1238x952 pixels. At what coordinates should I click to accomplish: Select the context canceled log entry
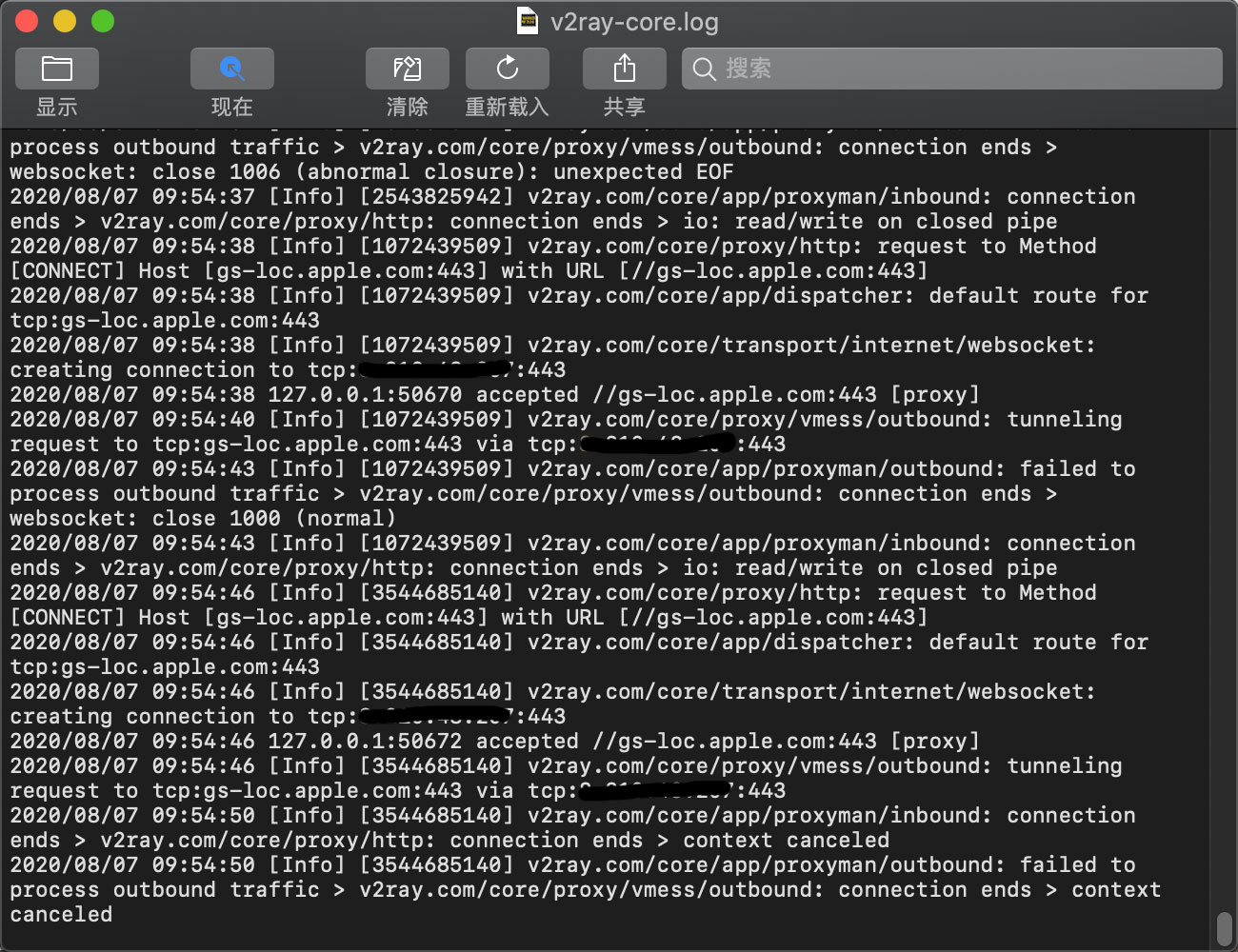click(786, 840)
